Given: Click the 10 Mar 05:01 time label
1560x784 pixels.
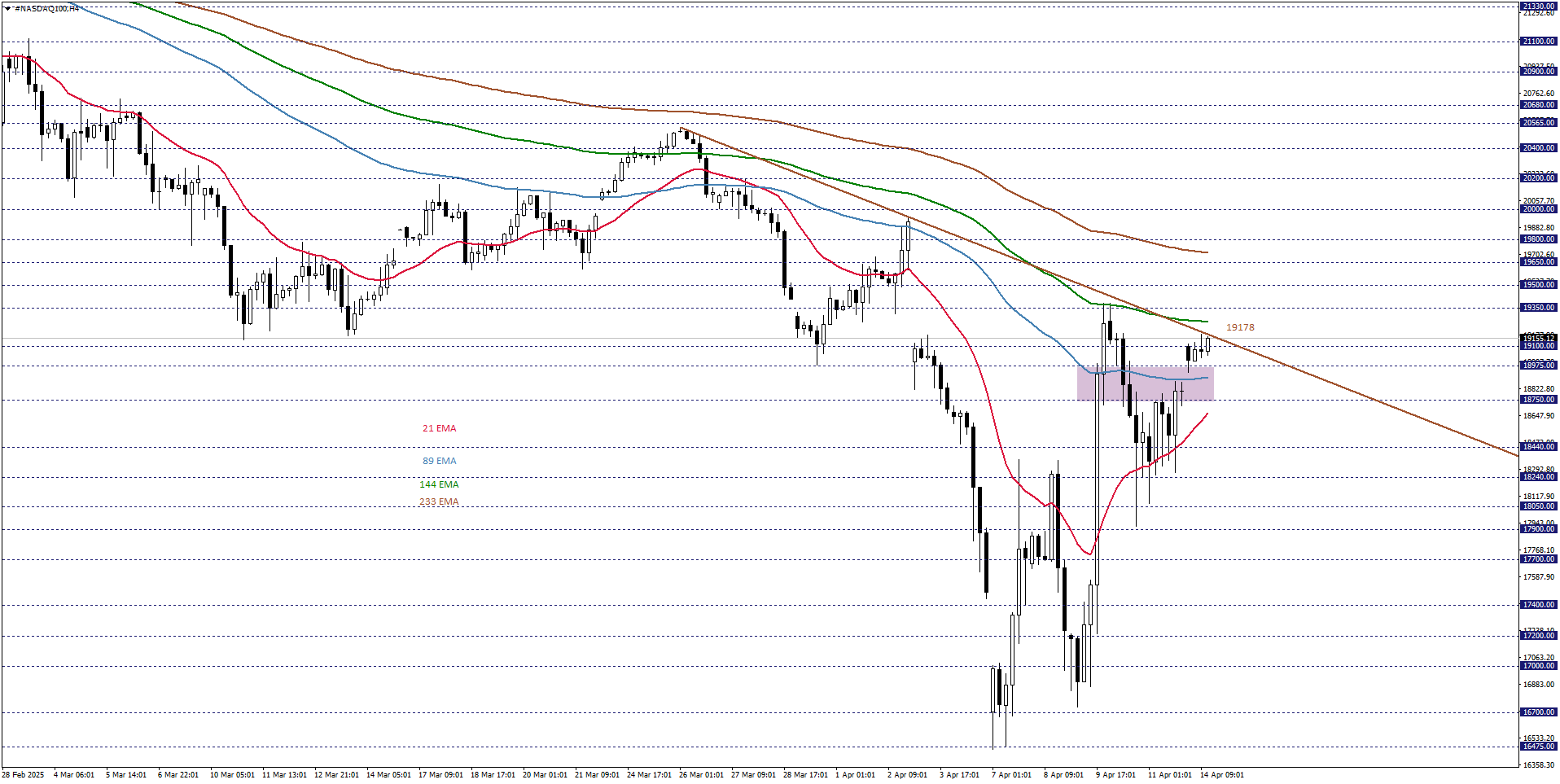Looking at the screenshot, I should coord(232,775).
